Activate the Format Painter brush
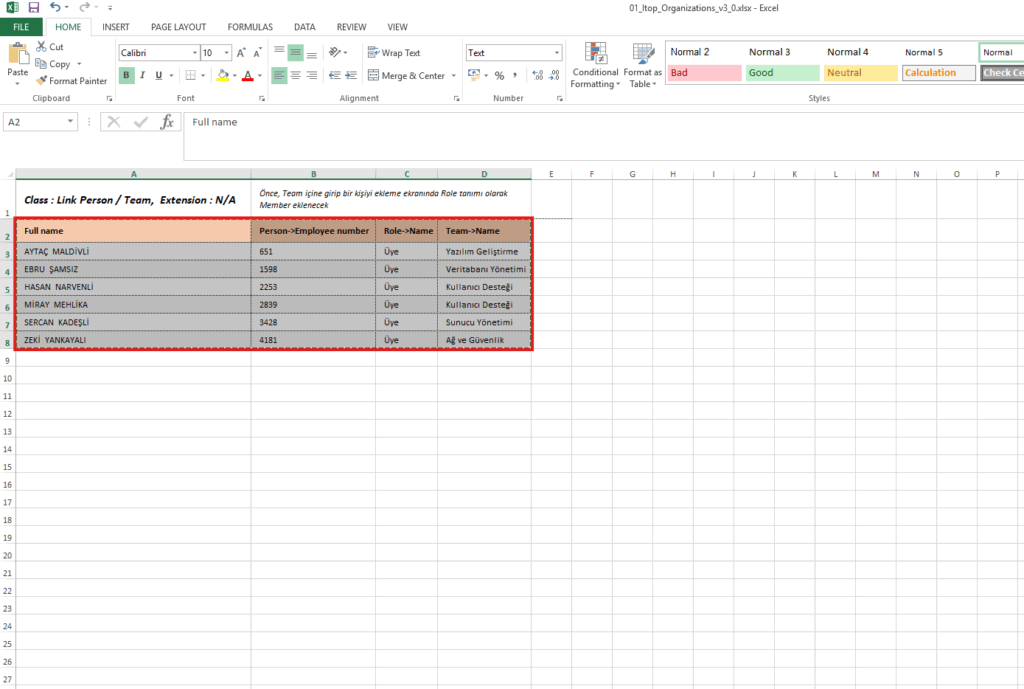This screenshot has width=1024, height=689. tap(71, 81)
